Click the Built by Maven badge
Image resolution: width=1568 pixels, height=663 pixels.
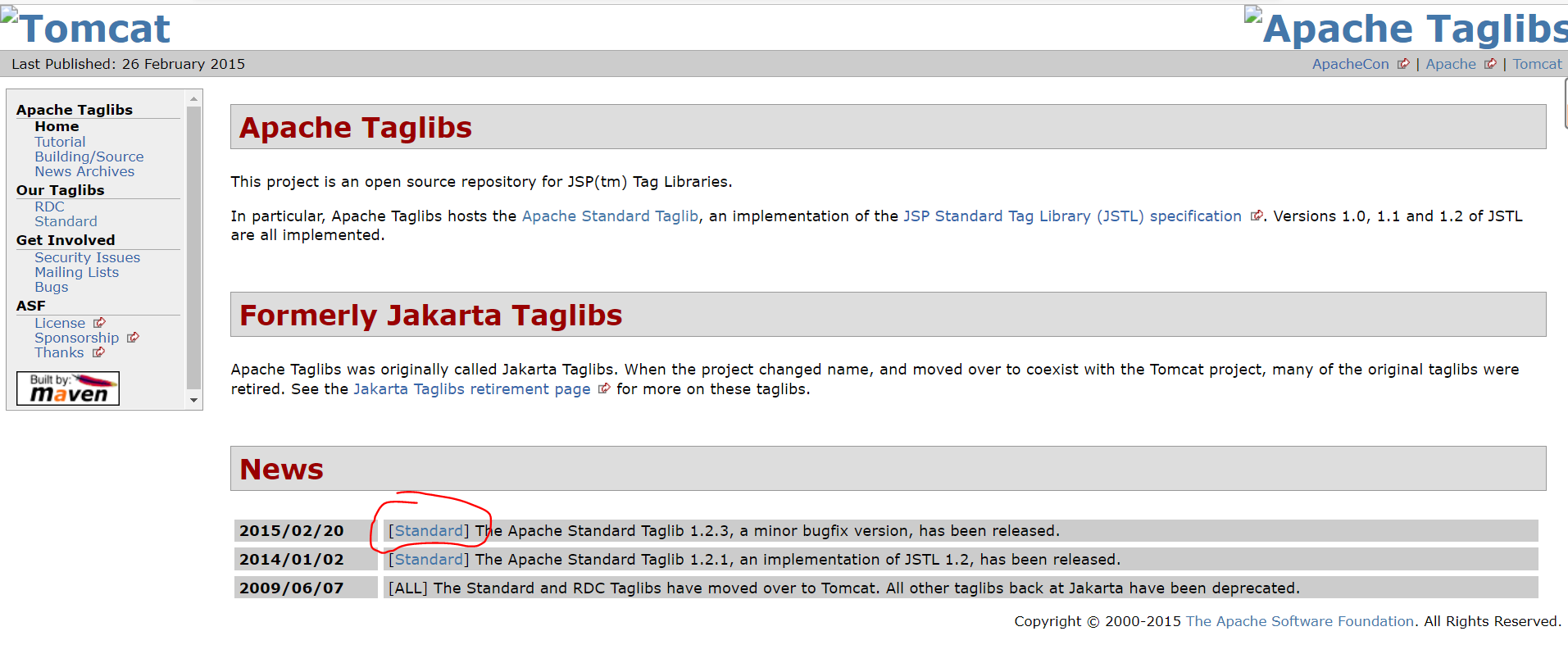pyautogui.click(x=68, y=388)
